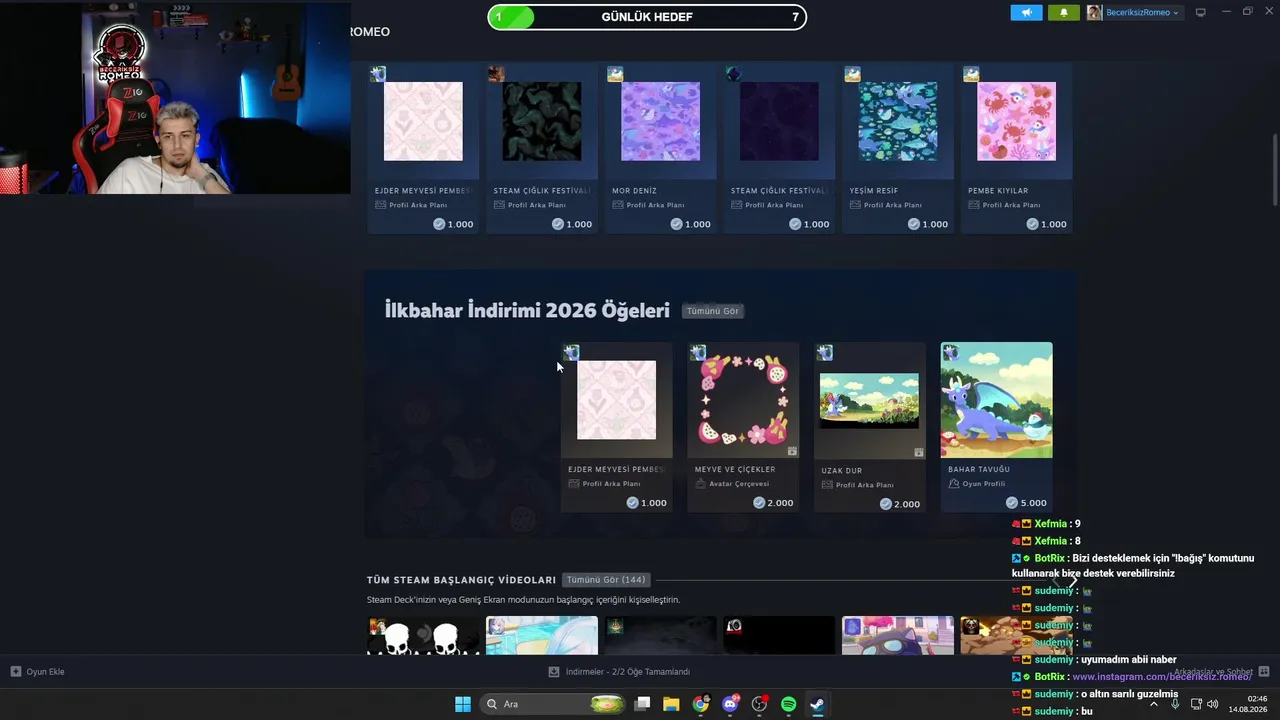Switch Steam to Big Picture mode
This screenshot has width=1280, height=720.
1201,13
